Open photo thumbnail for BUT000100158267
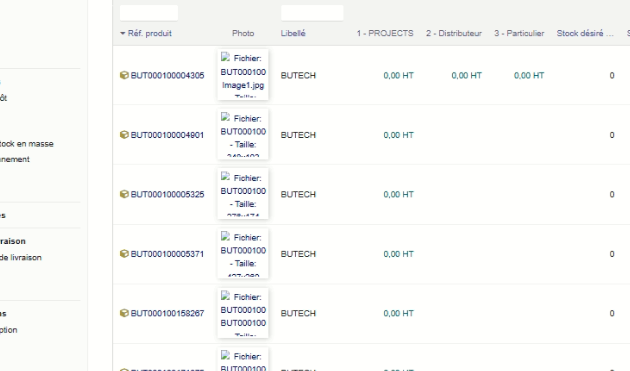The image size is (630, 371). point(243,312)
